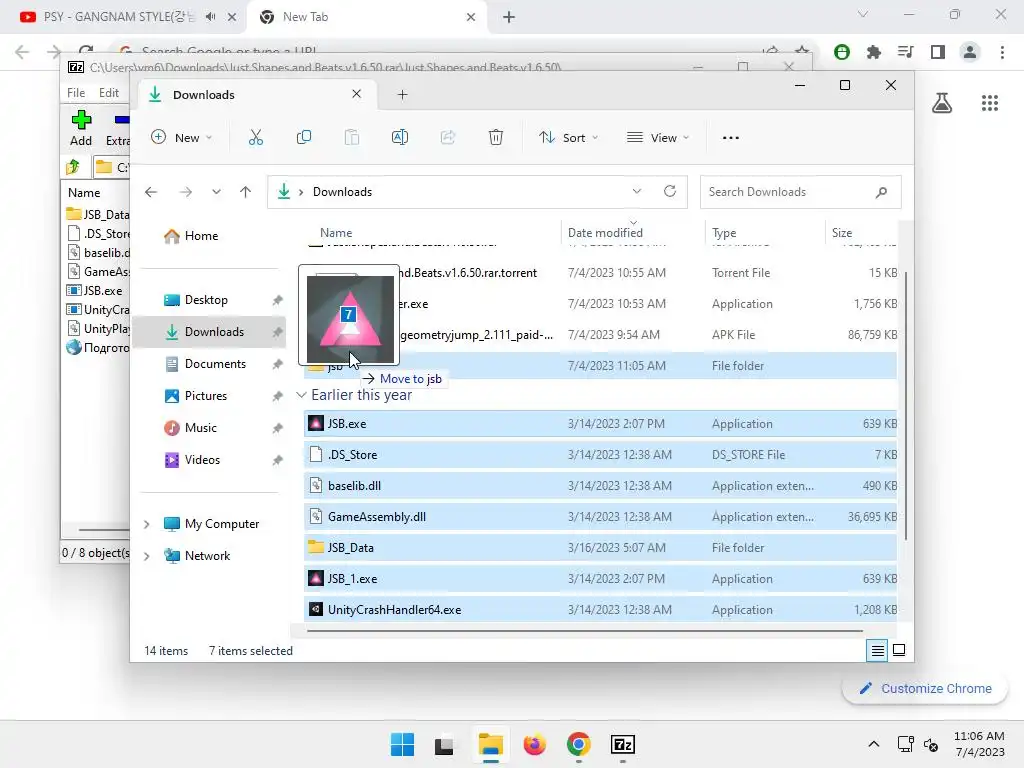1024x768 pixels.
Task: Click the Cut scissors icon in Explorer toolbar
Action: [255, 137]
